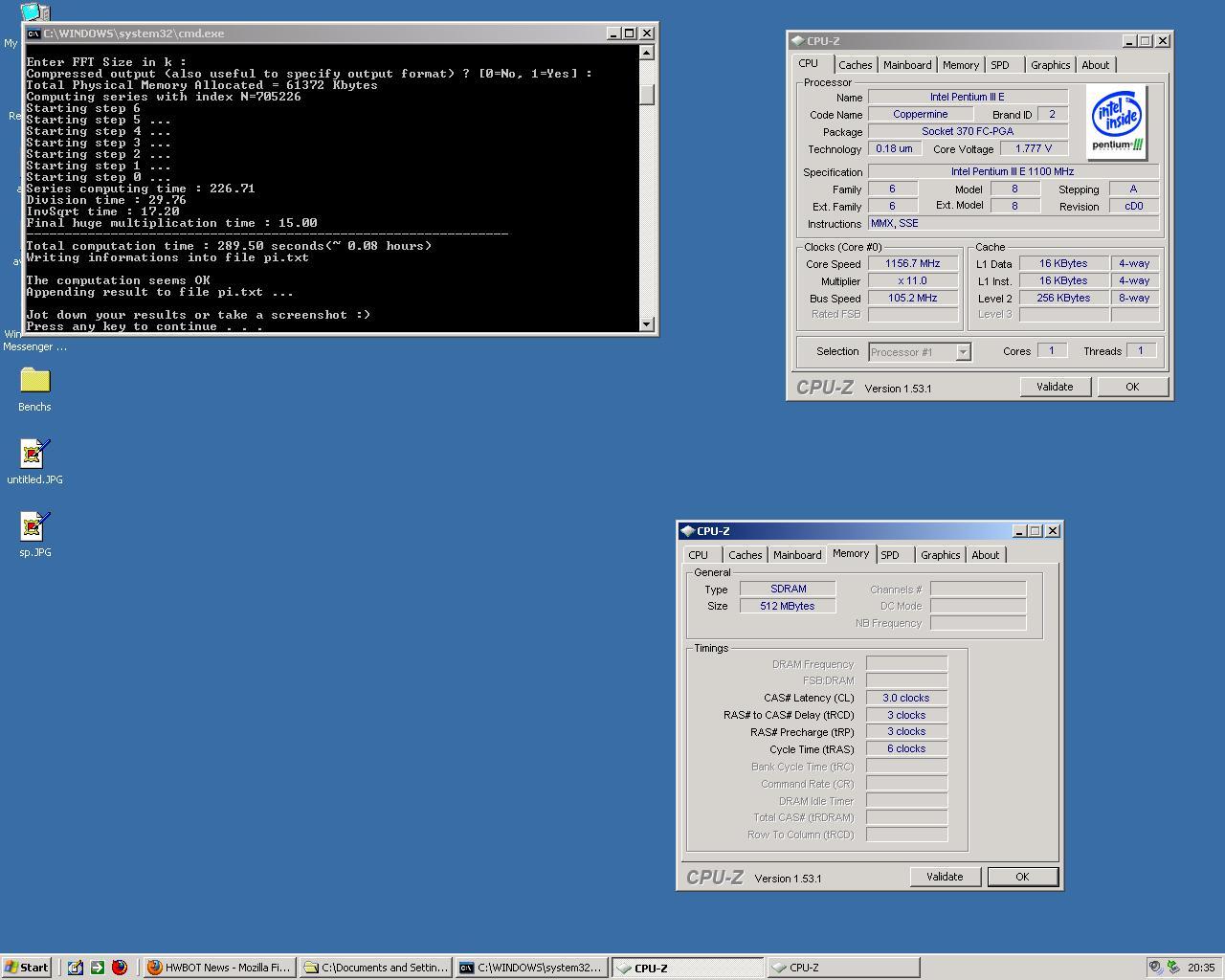1225x980 pixels.
Task: Click OK in upper CPU-Z window
Action: click(1132, 387)
